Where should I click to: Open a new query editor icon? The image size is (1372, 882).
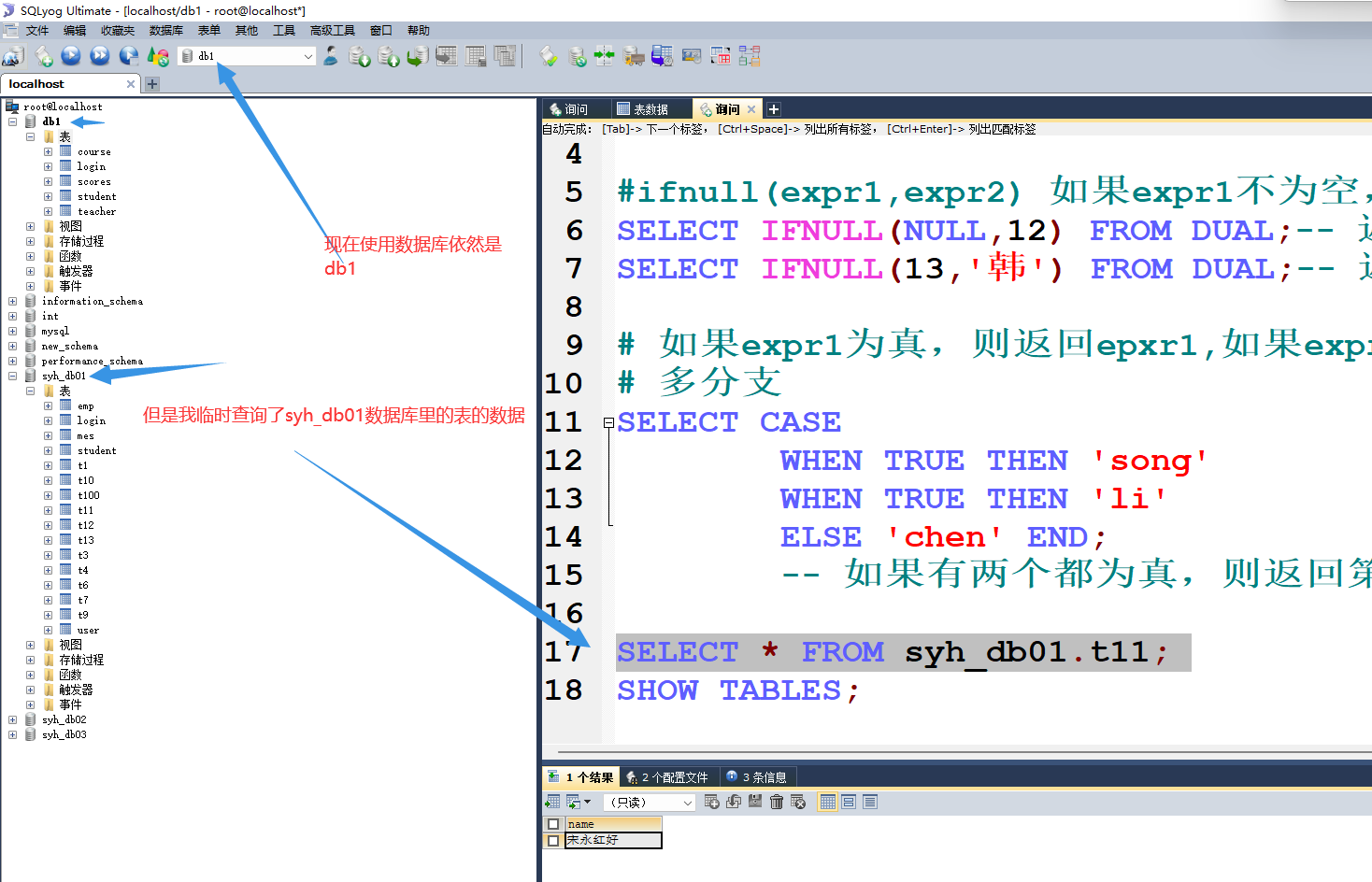click(43, 56)
